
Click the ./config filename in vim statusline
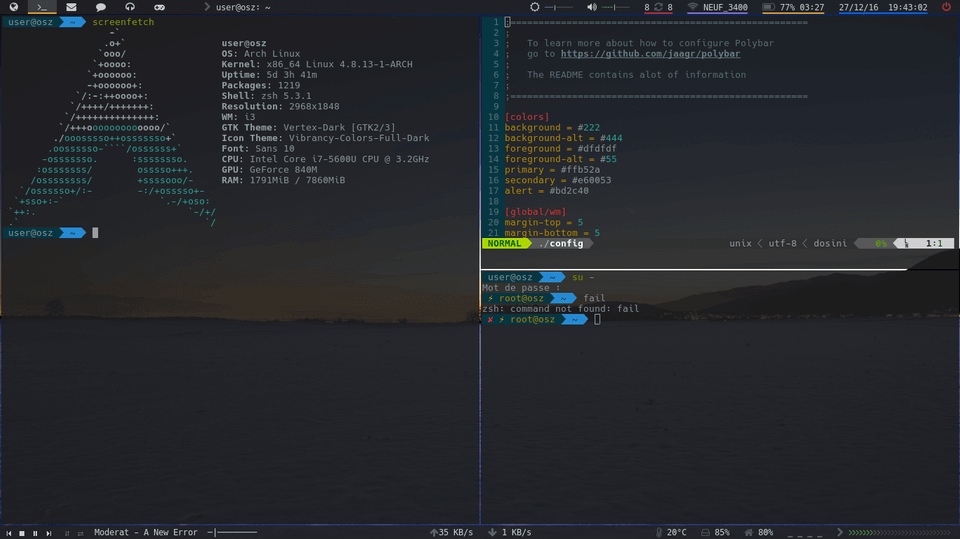click(x=561, y=243)
